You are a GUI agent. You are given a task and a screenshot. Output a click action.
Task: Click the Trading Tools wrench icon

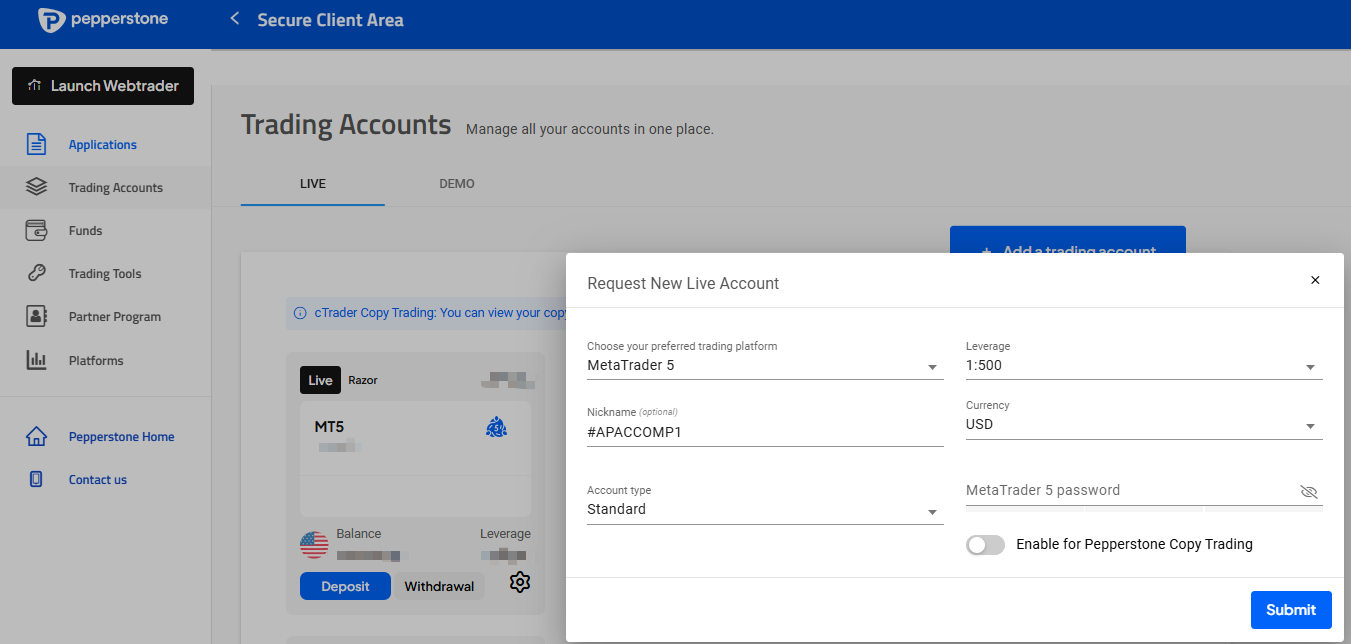click(x=36, y=273)
